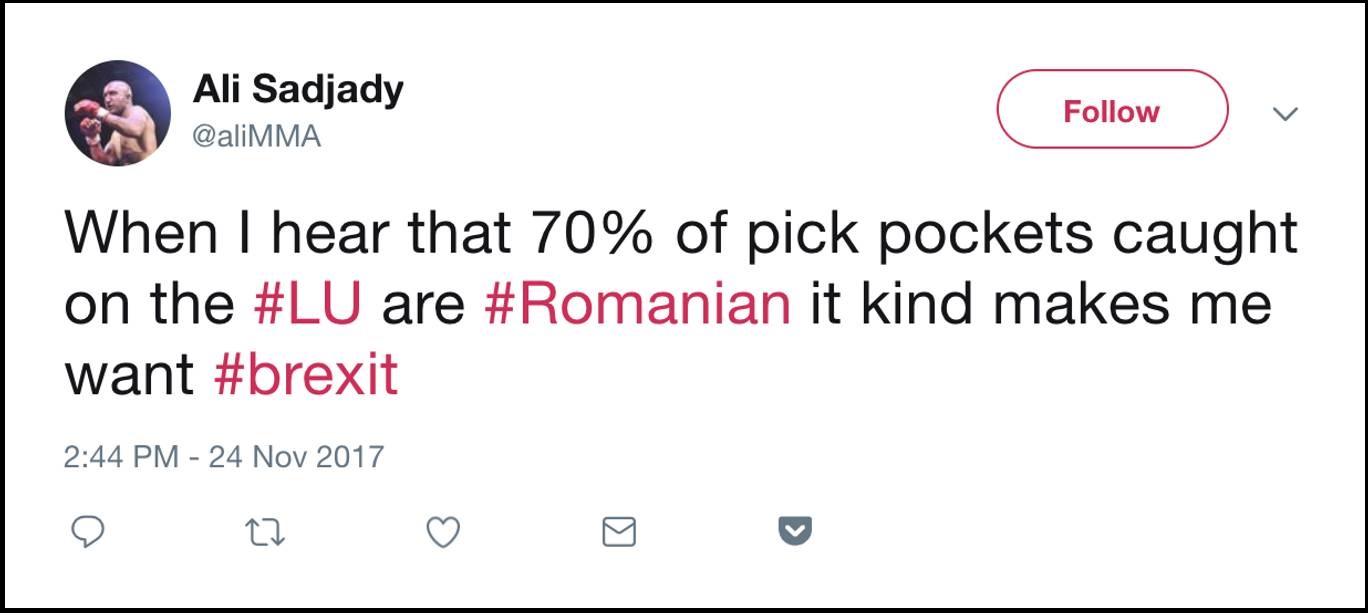This screenshot has height=615, width=1368.
Task: Send tweet via the envelope message icon
Action: [619, 531]
